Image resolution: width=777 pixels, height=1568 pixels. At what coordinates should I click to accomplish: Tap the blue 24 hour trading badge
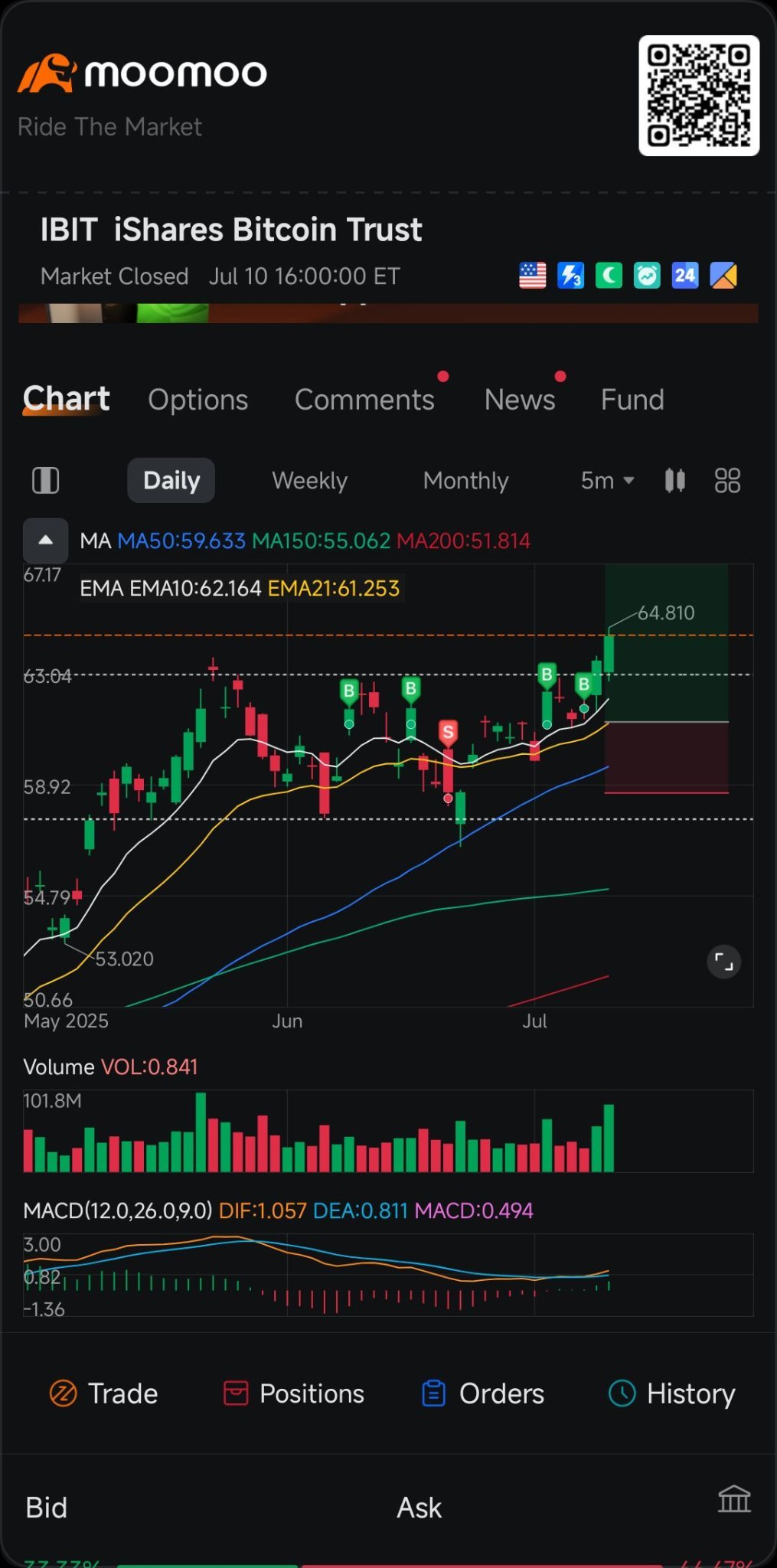tap(685, 276)
